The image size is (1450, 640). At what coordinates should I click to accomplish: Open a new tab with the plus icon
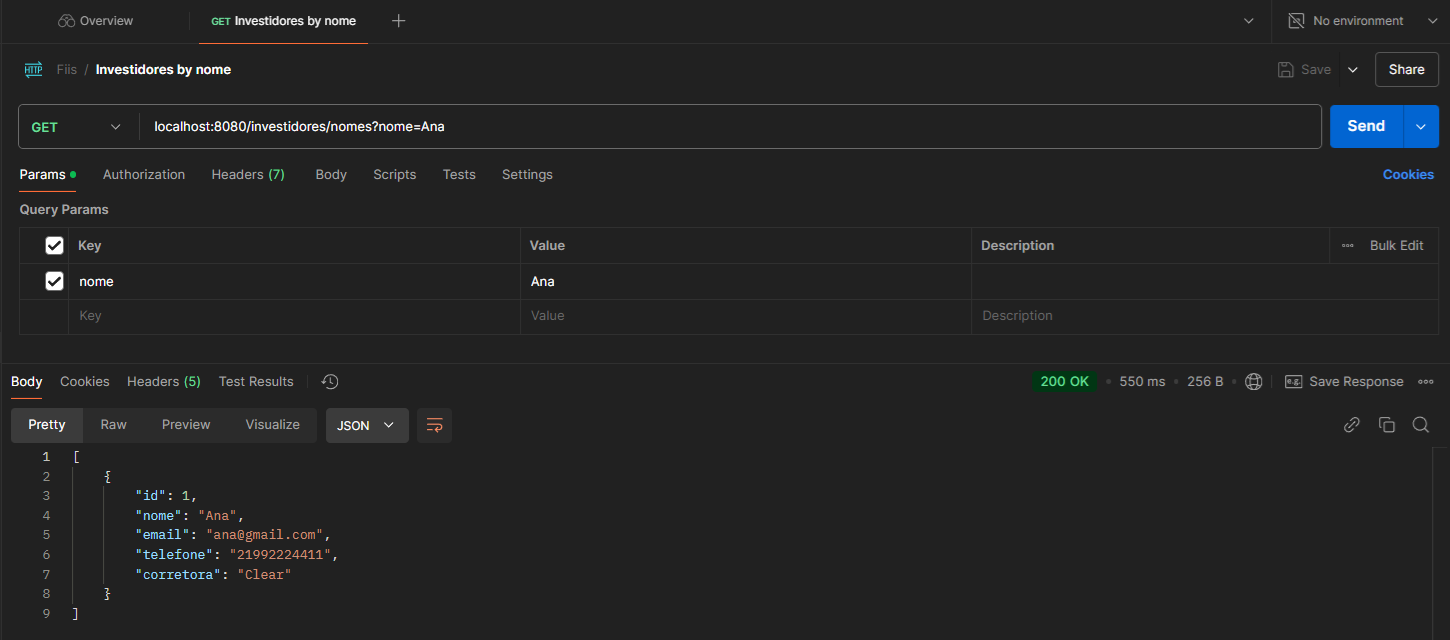[398, 21]
